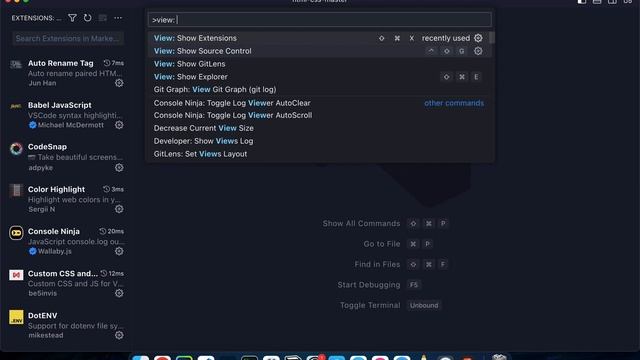Open Auto Rename Tag extension icon

coord(16,64)
